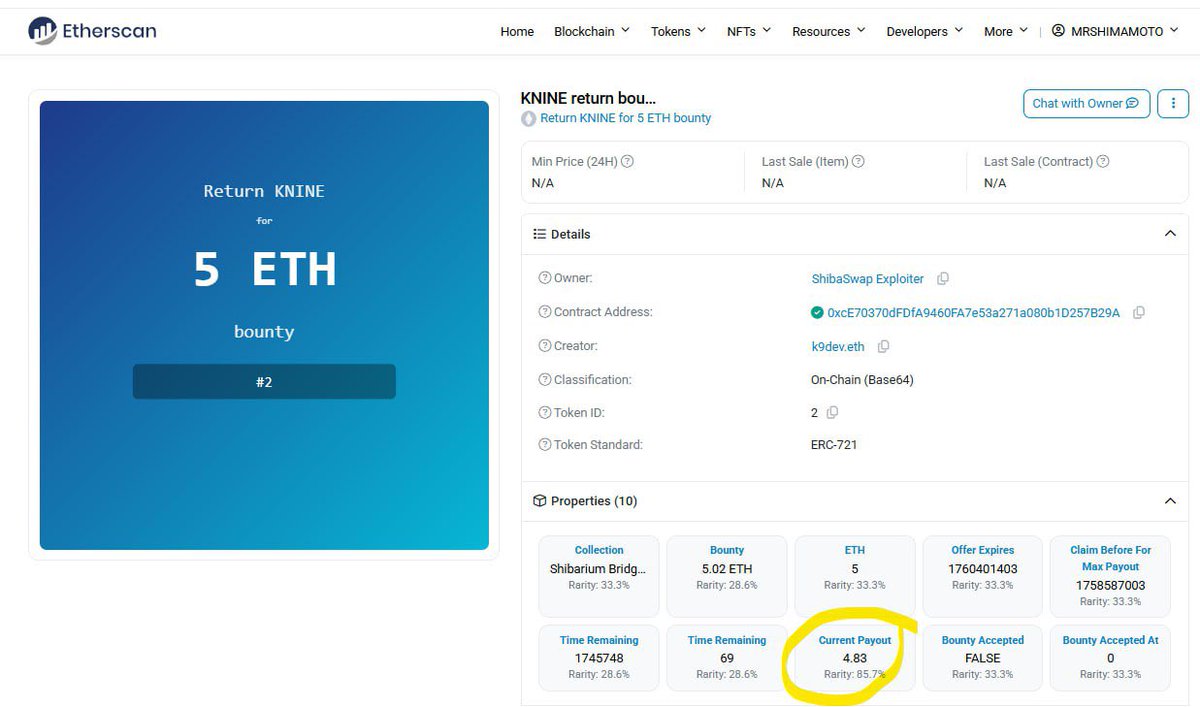Copy the ShibaSwap Exploiter owner address
The width and height of the screenshot is (1200, 707).
[942, 279]
